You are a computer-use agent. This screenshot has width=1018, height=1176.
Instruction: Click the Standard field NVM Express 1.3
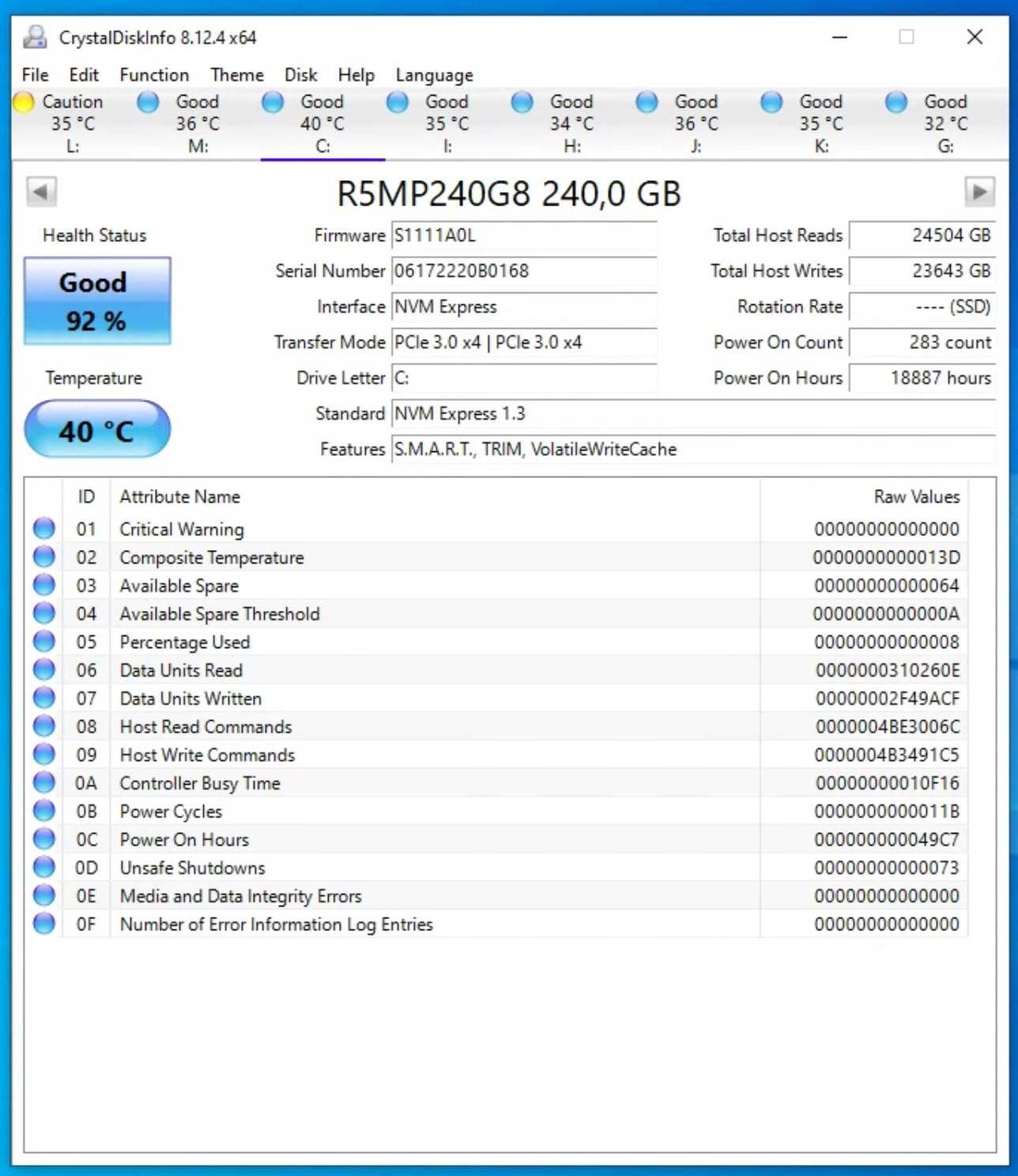693,413
